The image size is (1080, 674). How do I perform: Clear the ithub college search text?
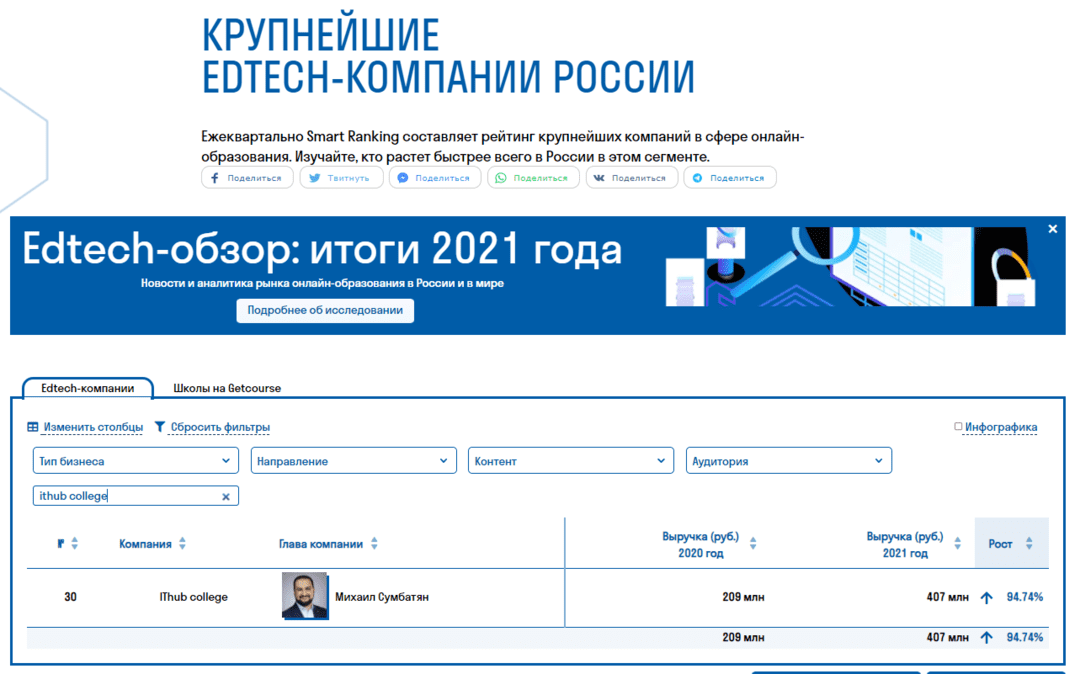point(226,496)
